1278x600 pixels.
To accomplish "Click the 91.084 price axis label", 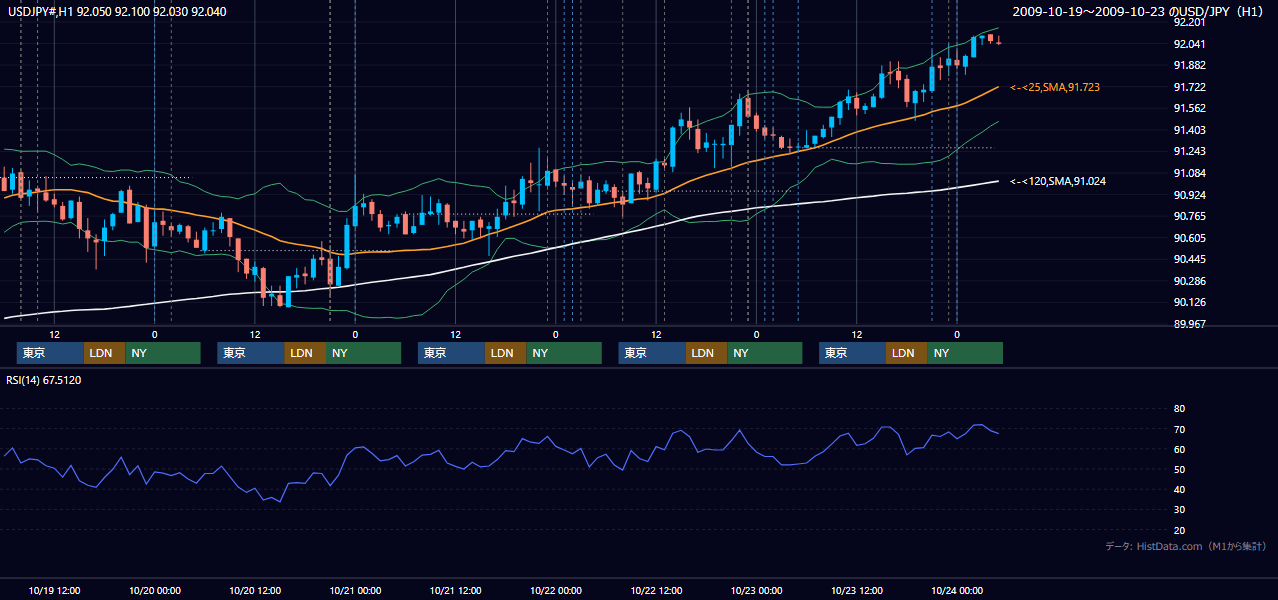I will pyautogui.click(x=1188, y=173).
